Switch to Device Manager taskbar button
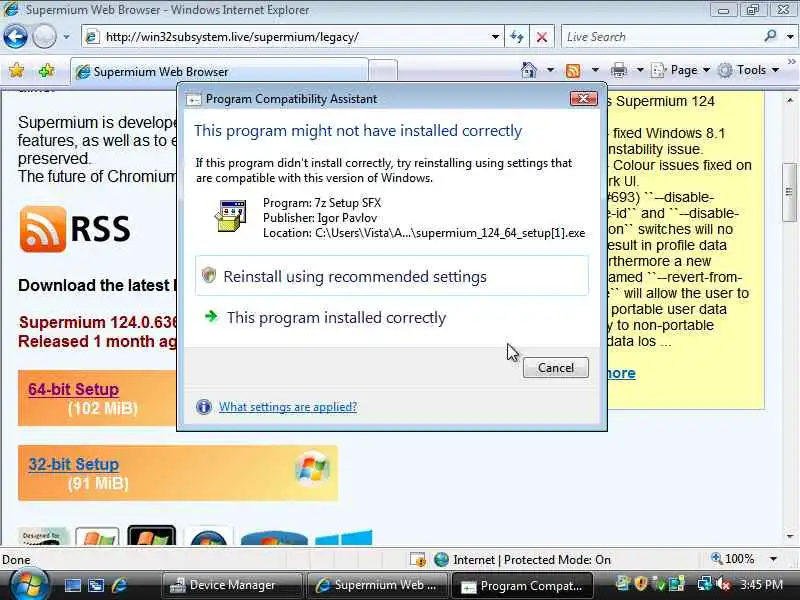 click(232, 585)
